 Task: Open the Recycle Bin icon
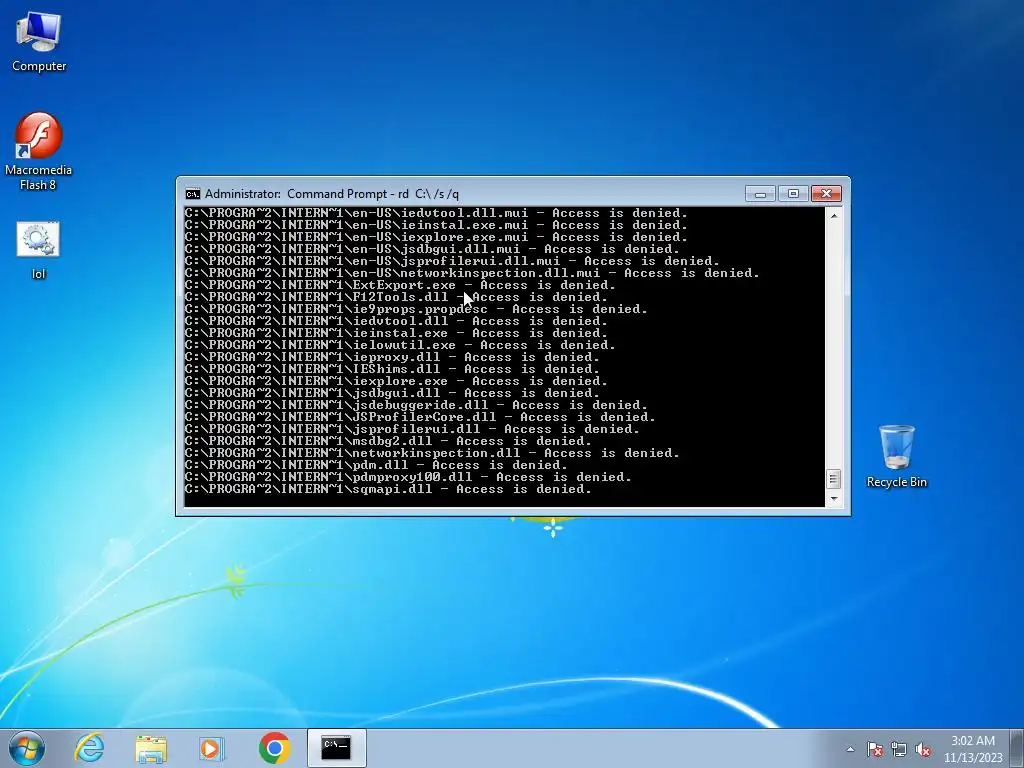coord(896,456)
